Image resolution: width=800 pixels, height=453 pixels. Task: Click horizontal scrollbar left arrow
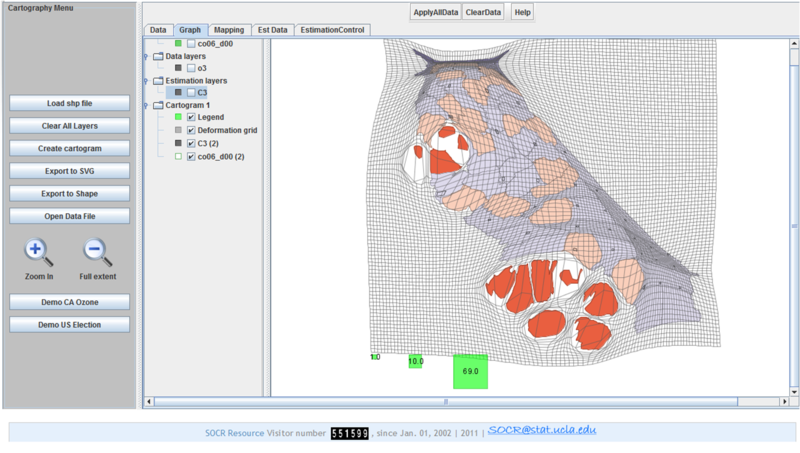click(148, 401)
